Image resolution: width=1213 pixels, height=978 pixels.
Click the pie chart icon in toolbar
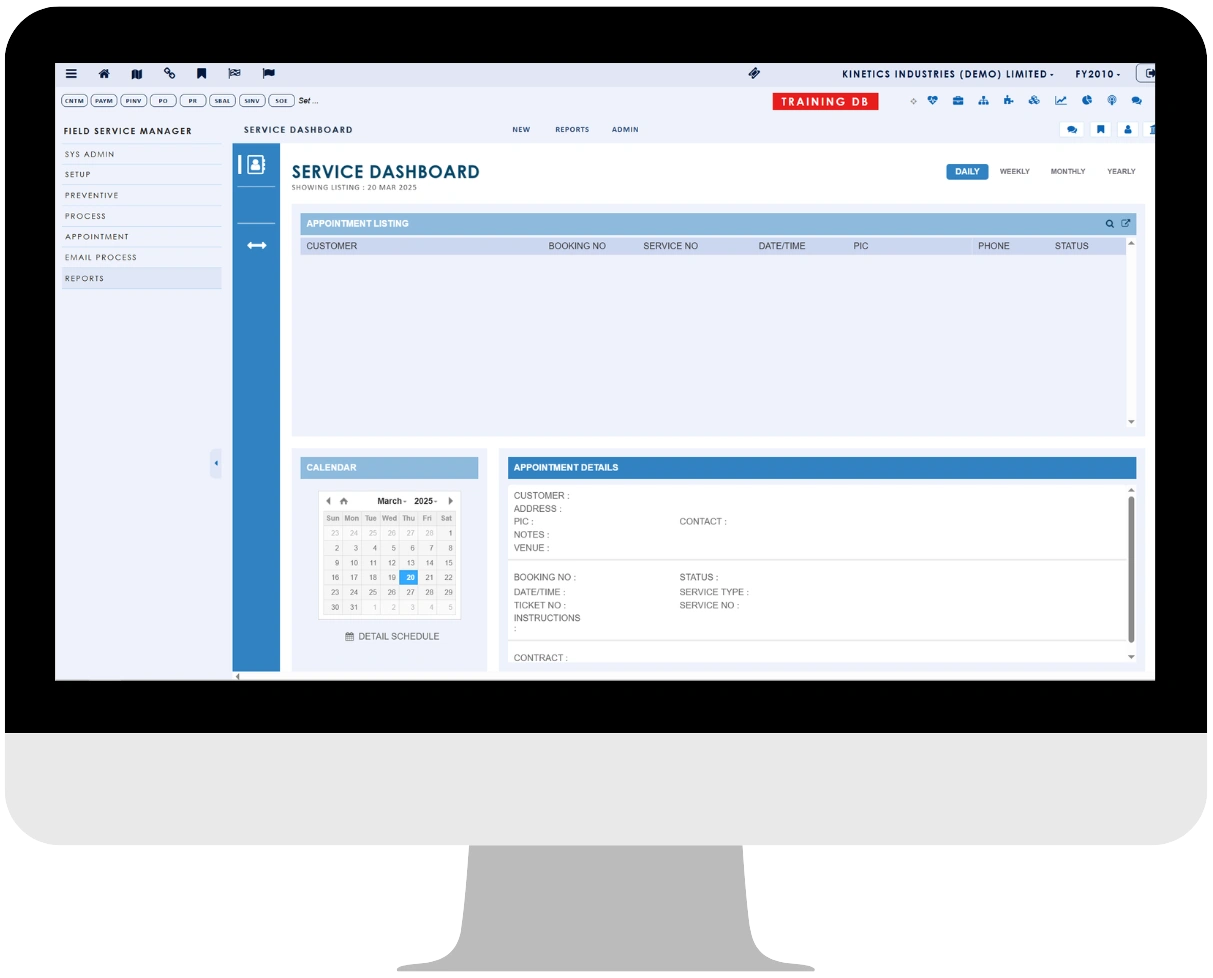pos(1086,101)
